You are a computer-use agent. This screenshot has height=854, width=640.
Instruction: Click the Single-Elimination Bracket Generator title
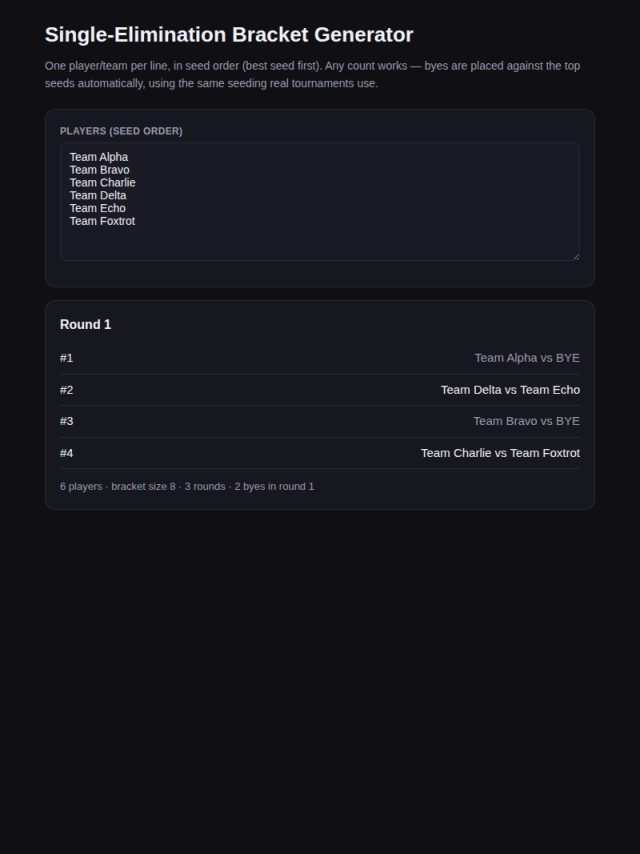click(229, 34)
